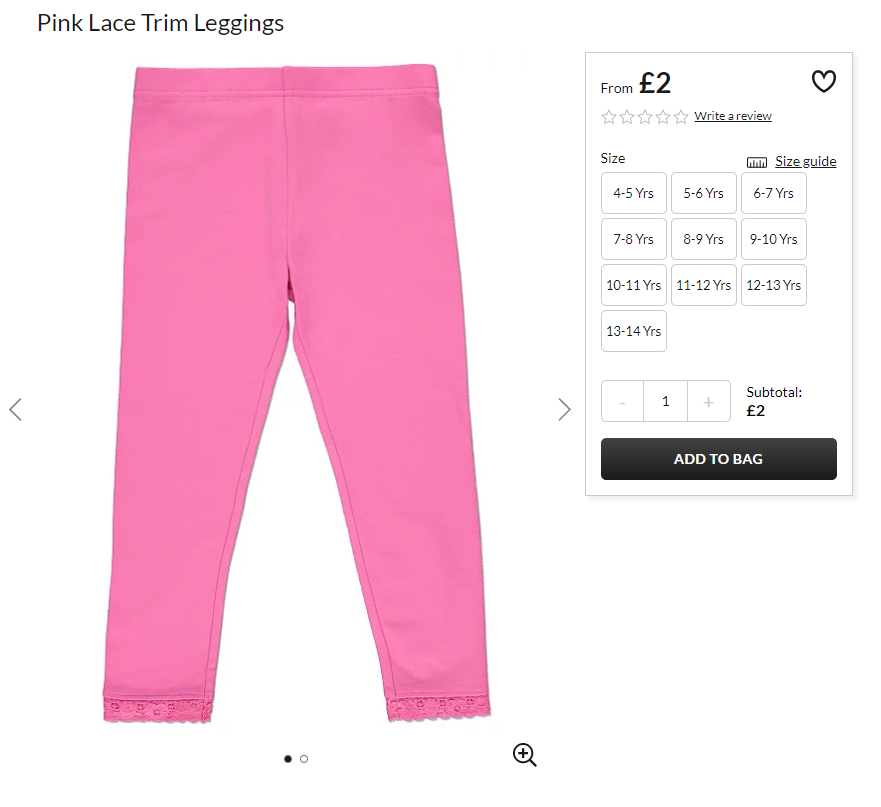Image resolution: width=881 pixels, height=807 pixels.
Task: Decrease quantity with minus button
Action: click(623, 402)
